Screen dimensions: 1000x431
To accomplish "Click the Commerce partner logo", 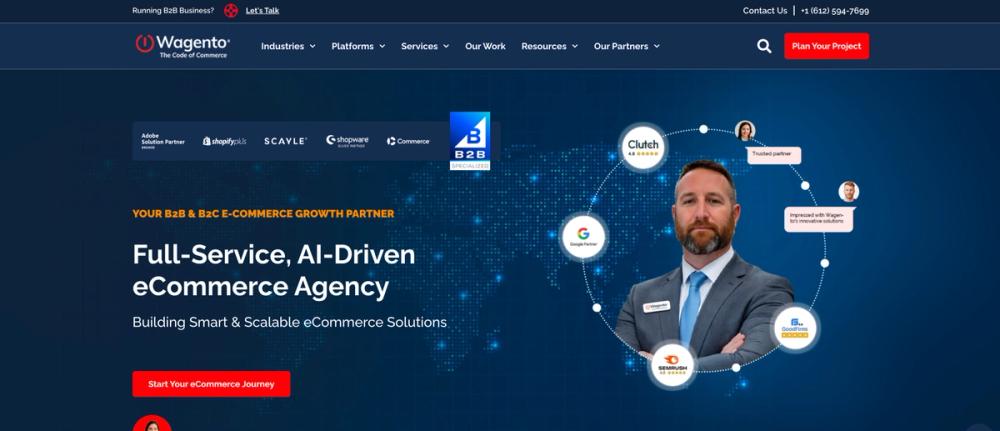I will pos(408,141).
